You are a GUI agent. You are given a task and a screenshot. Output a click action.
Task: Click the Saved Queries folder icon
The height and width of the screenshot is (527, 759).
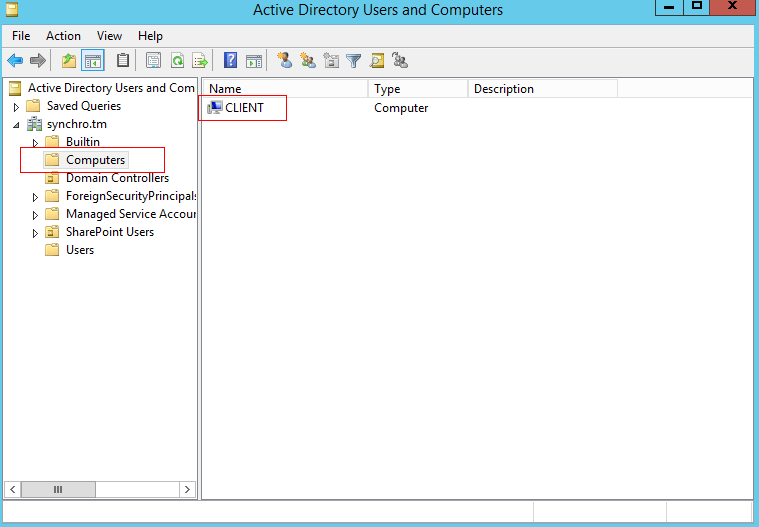click(33, 105)
